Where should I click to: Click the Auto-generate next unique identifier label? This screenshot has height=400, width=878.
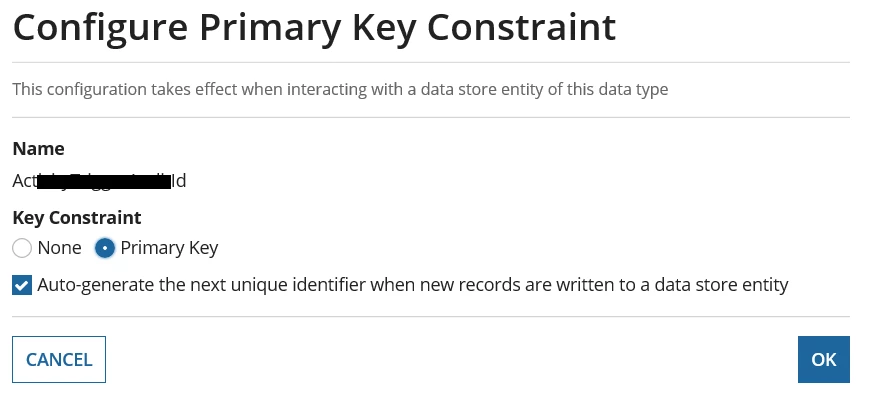413,285
